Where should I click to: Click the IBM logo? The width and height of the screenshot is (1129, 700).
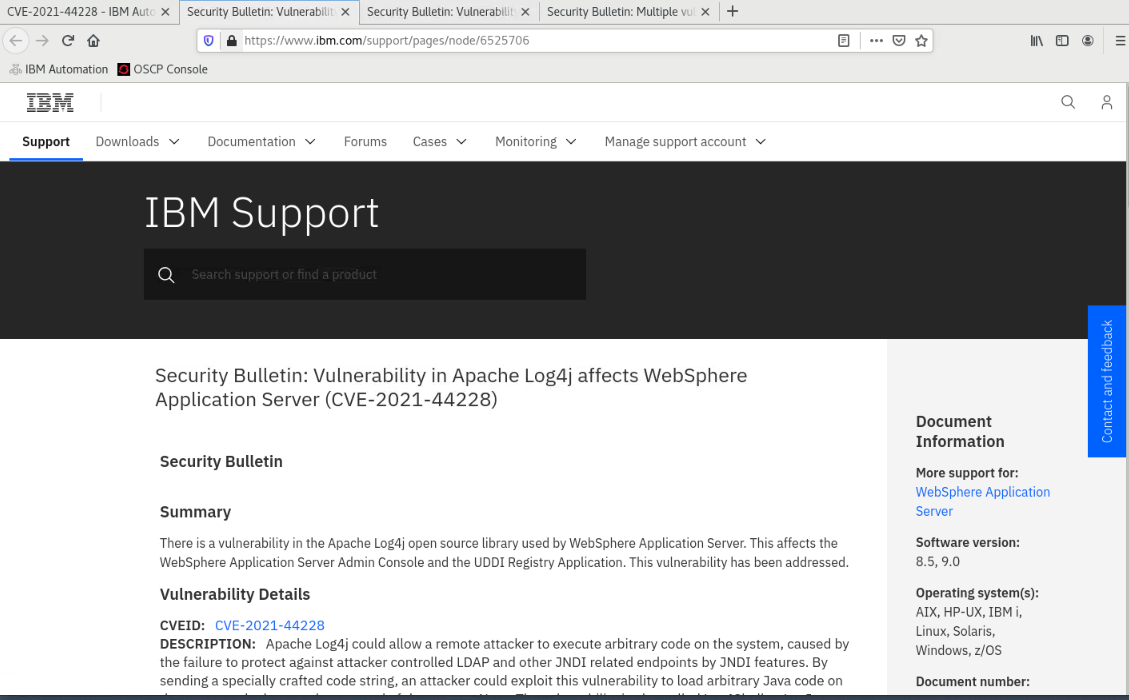click(50, 102)
